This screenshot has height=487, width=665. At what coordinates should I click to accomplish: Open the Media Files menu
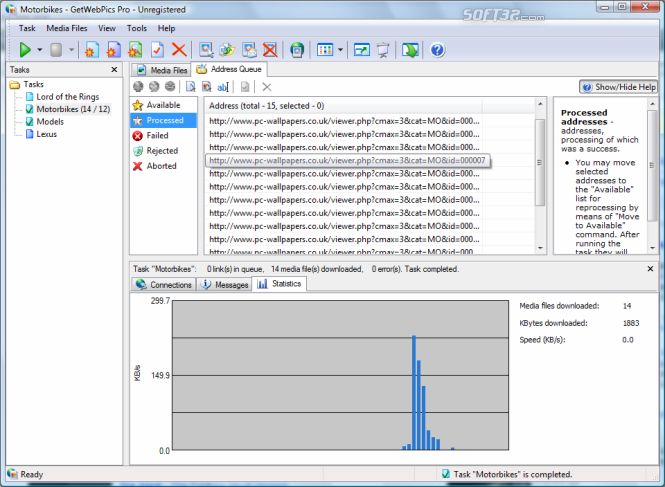(x=67, y=28)
